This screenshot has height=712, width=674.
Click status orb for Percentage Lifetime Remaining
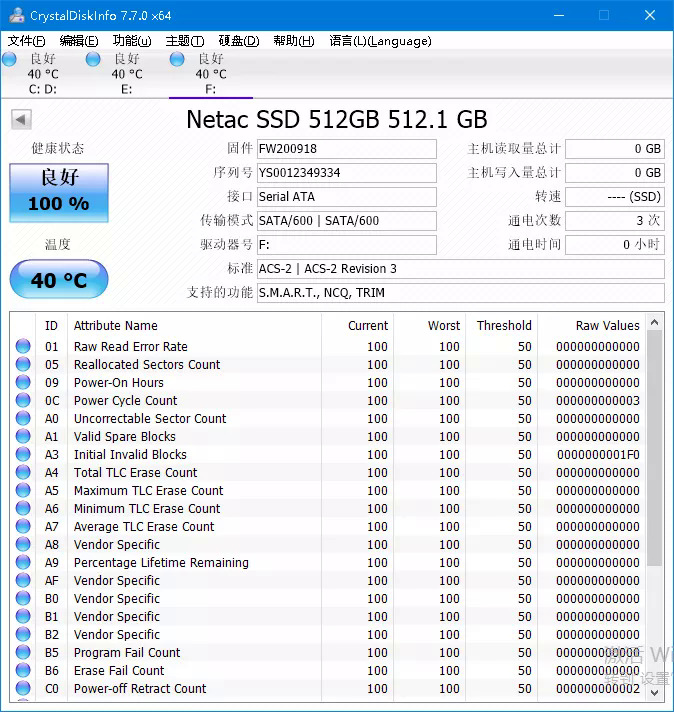pos(23,563)
